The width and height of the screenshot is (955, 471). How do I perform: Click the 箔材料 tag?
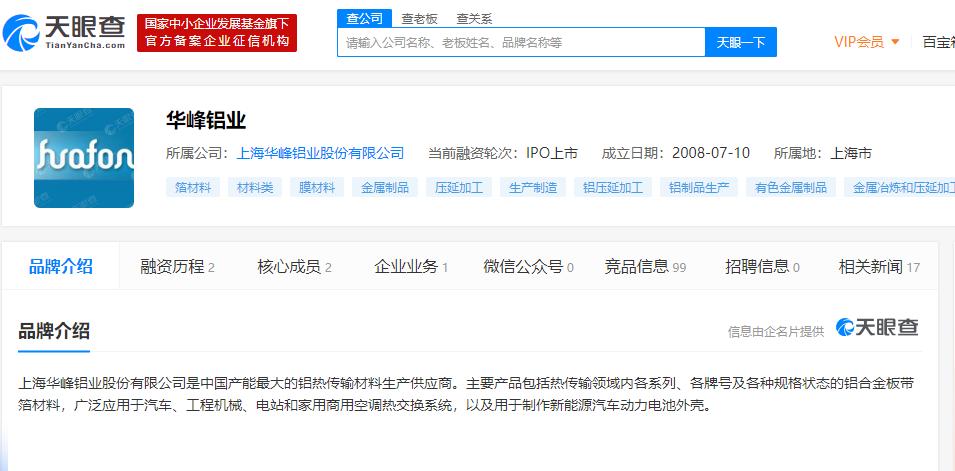pyautogui.click(x=192, y=187)
